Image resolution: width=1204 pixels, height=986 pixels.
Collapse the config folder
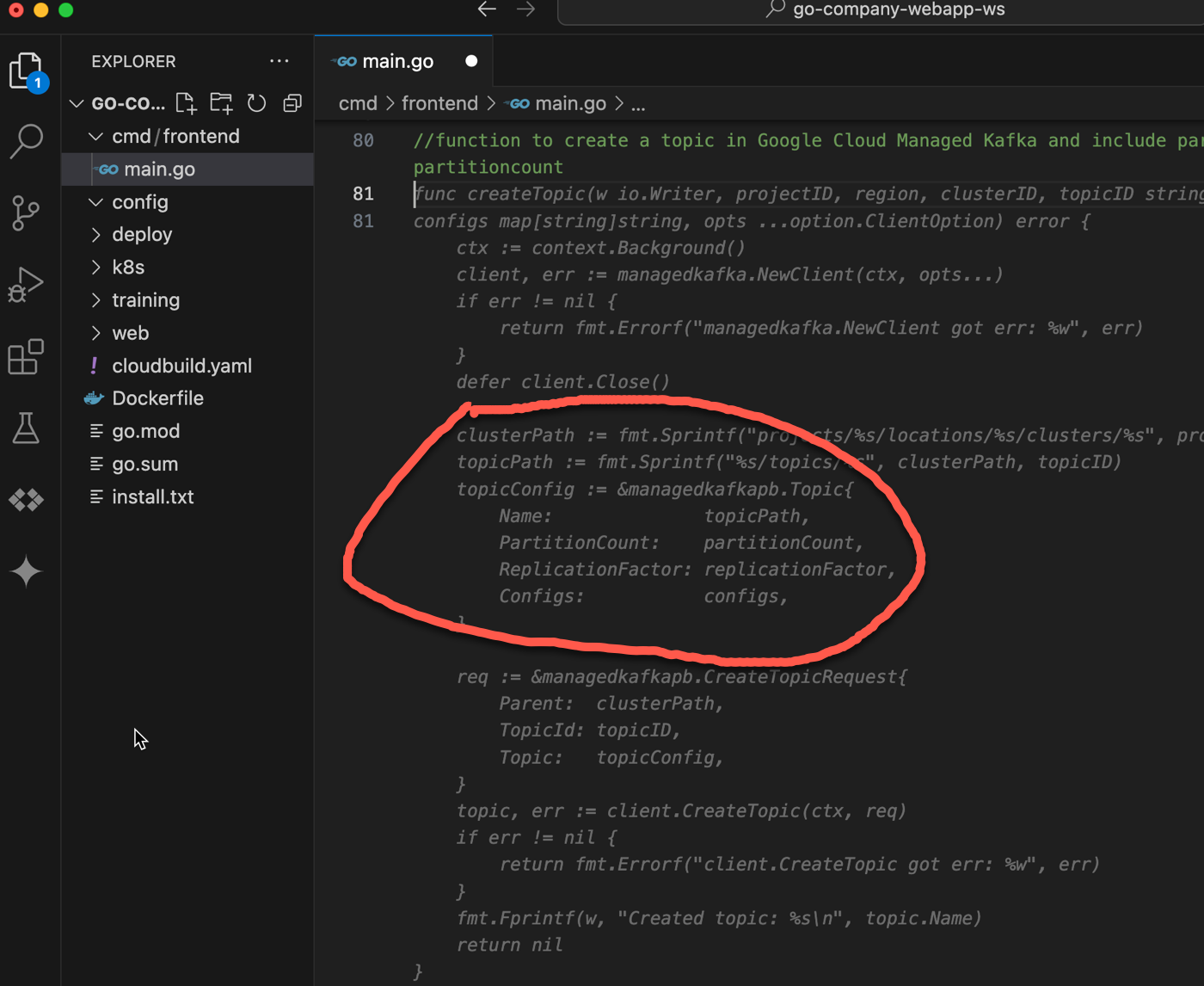tap(139, 202)
